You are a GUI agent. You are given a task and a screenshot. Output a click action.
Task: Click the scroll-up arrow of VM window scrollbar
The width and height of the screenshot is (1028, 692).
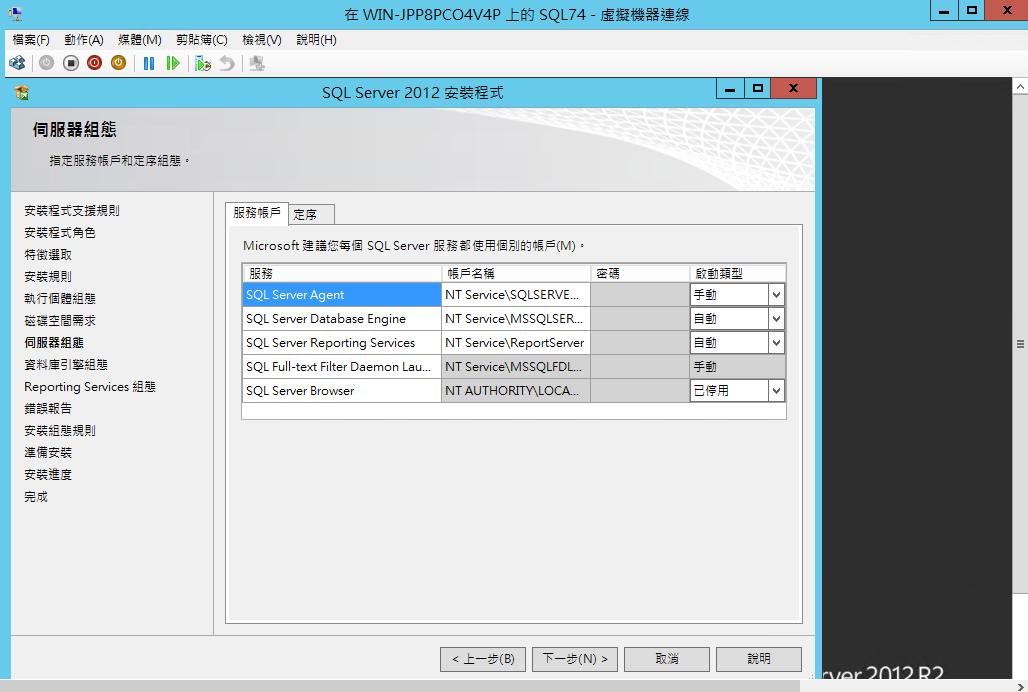pyautogui.click(x=1020, y=86)
